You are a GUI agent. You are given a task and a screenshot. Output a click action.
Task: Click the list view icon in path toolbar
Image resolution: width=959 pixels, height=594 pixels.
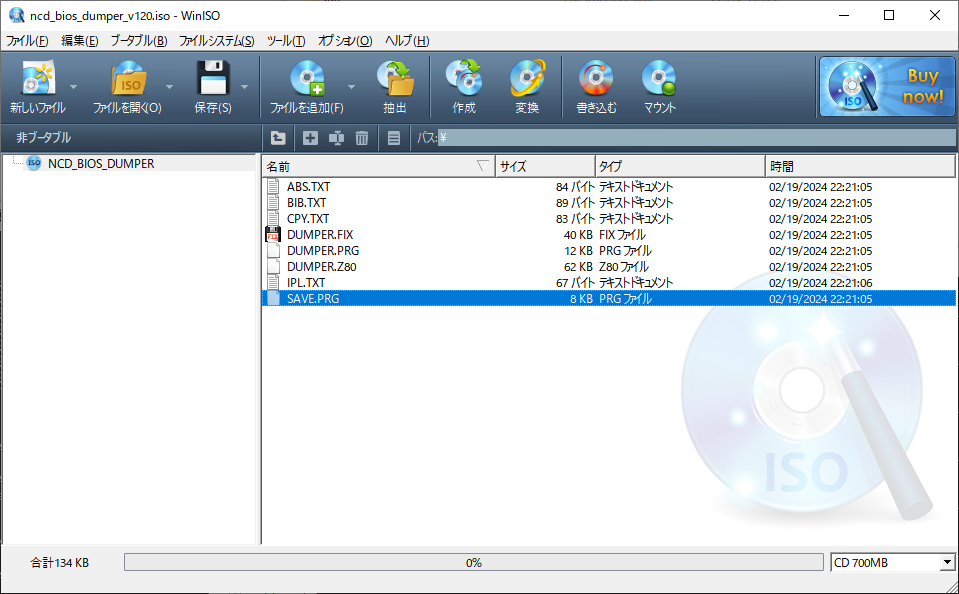pyautogui.click(x=394, y=138)
